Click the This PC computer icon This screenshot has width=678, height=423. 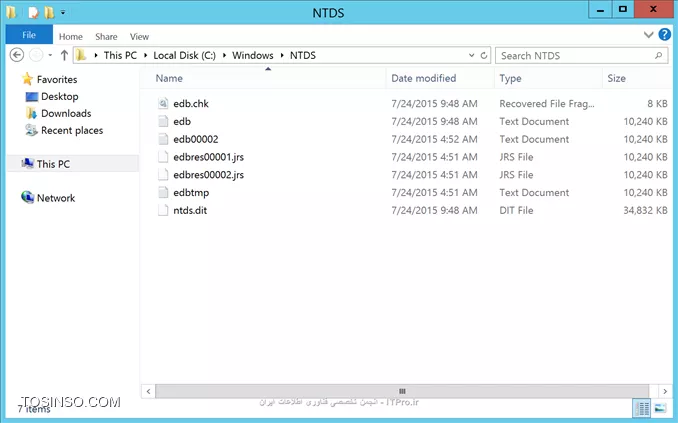coord(28,163)
